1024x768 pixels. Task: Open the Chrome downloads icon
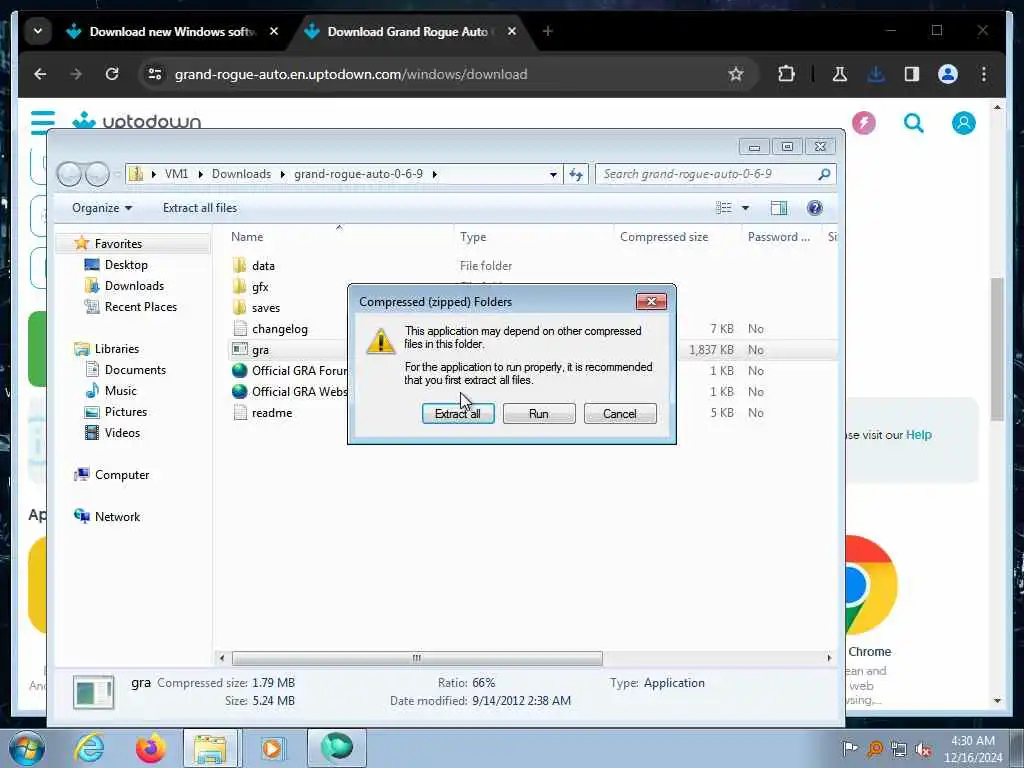[x=876, y=74]
